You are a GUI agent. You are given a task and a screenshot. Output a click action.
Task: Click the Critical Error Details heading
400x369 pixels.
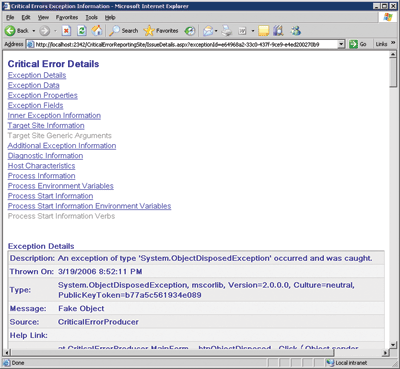53,64
